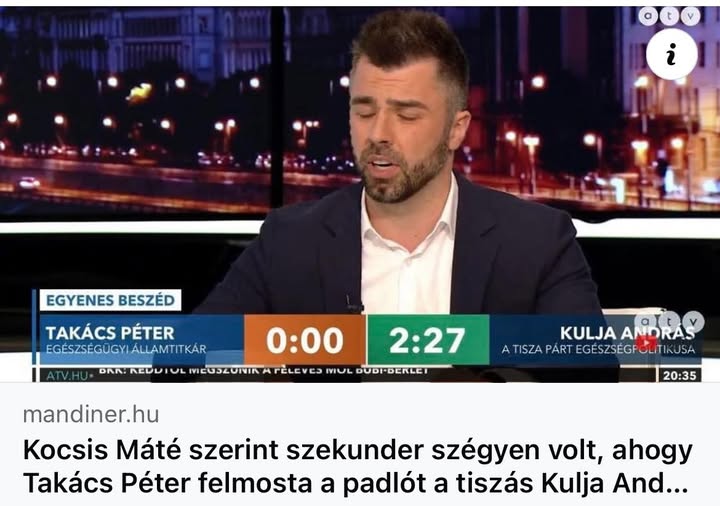Click the speaker's white shirt in video

[x=408, y=257]
